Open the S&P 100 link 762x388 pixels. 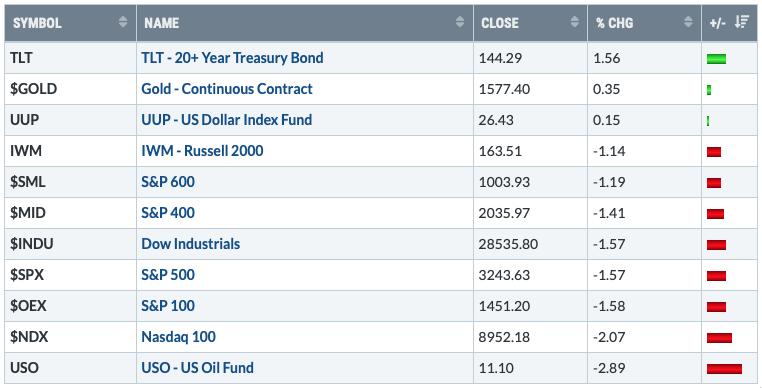(168, 306)
